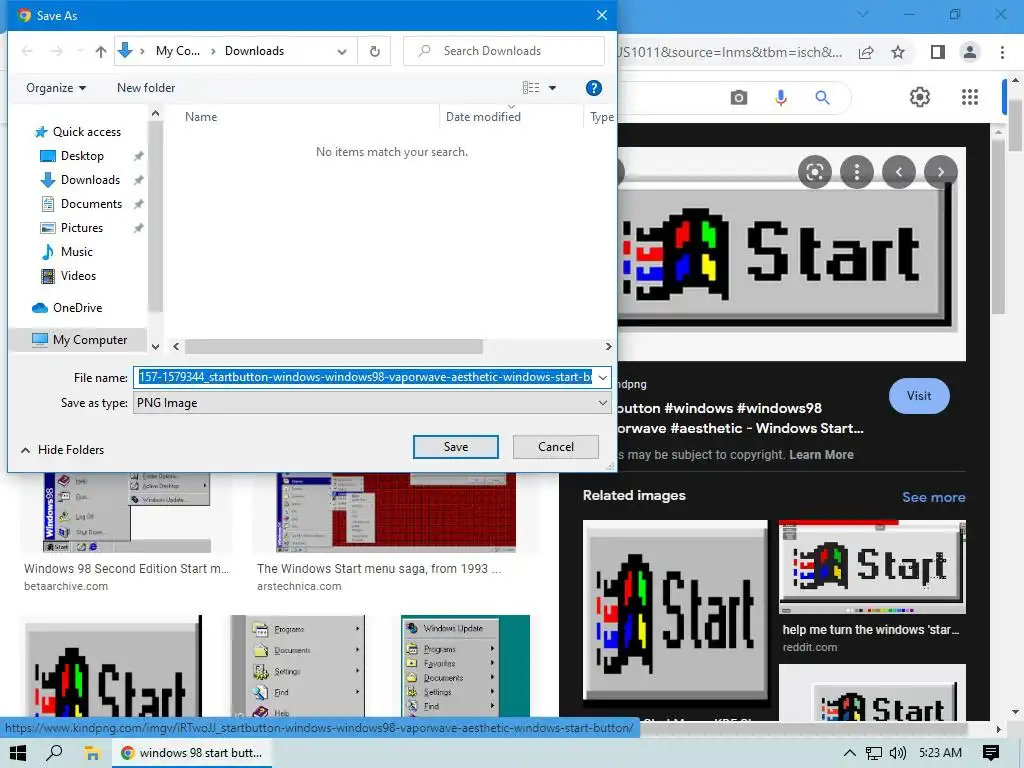The height and width of the screenshot is (768, 1024).
Task: Sort by the Date modified column header
Action: [483, 117]
